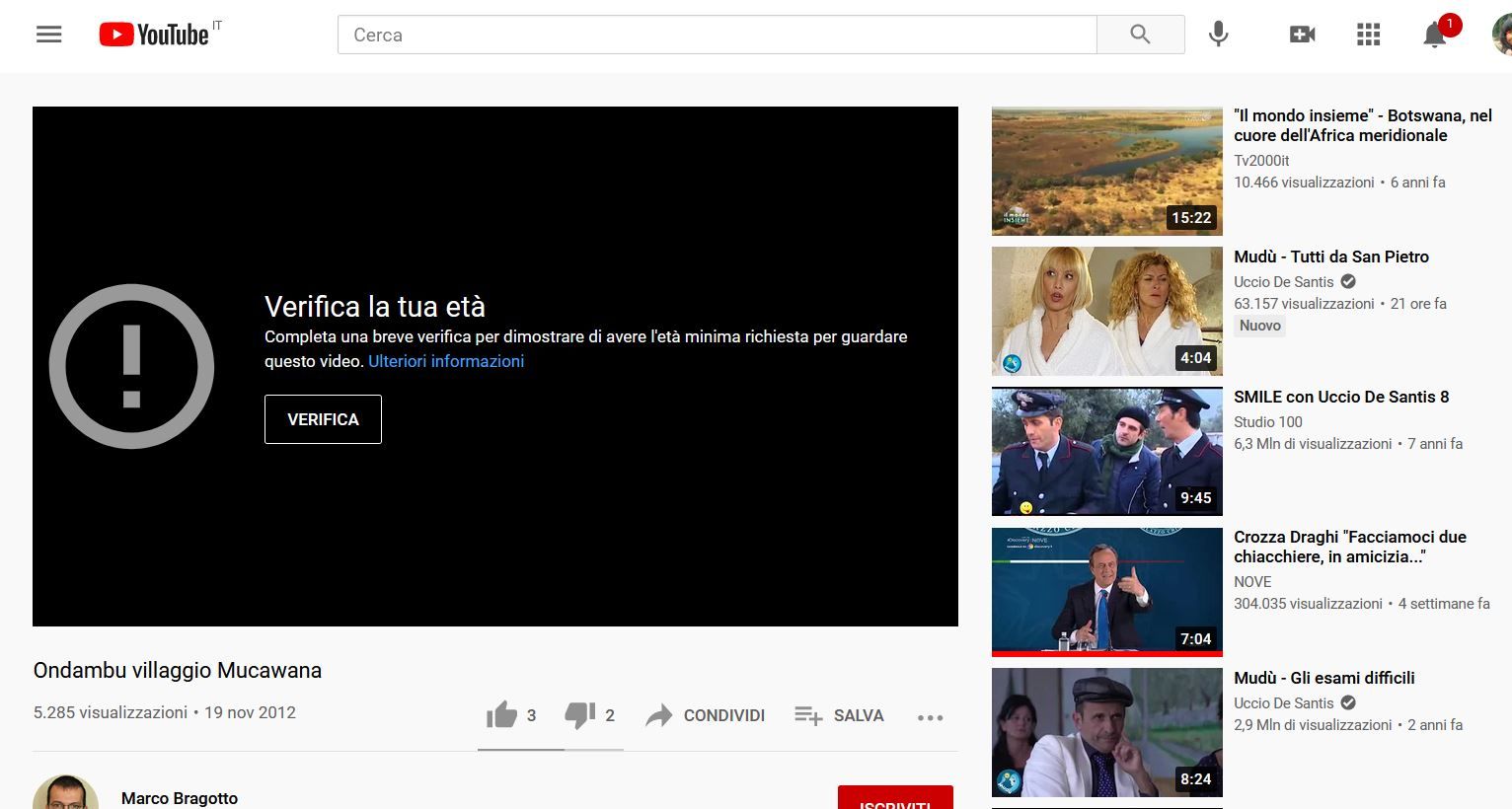Click Verifica la tua età heading
Viewport: 1512px width, 809px height.
375,306
